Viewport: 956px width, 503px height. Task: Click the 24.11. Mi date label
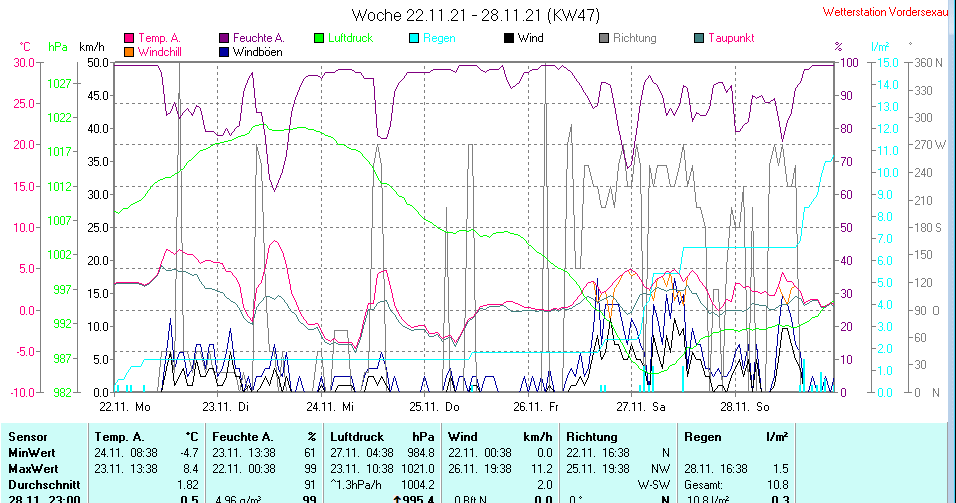point(330,406)
